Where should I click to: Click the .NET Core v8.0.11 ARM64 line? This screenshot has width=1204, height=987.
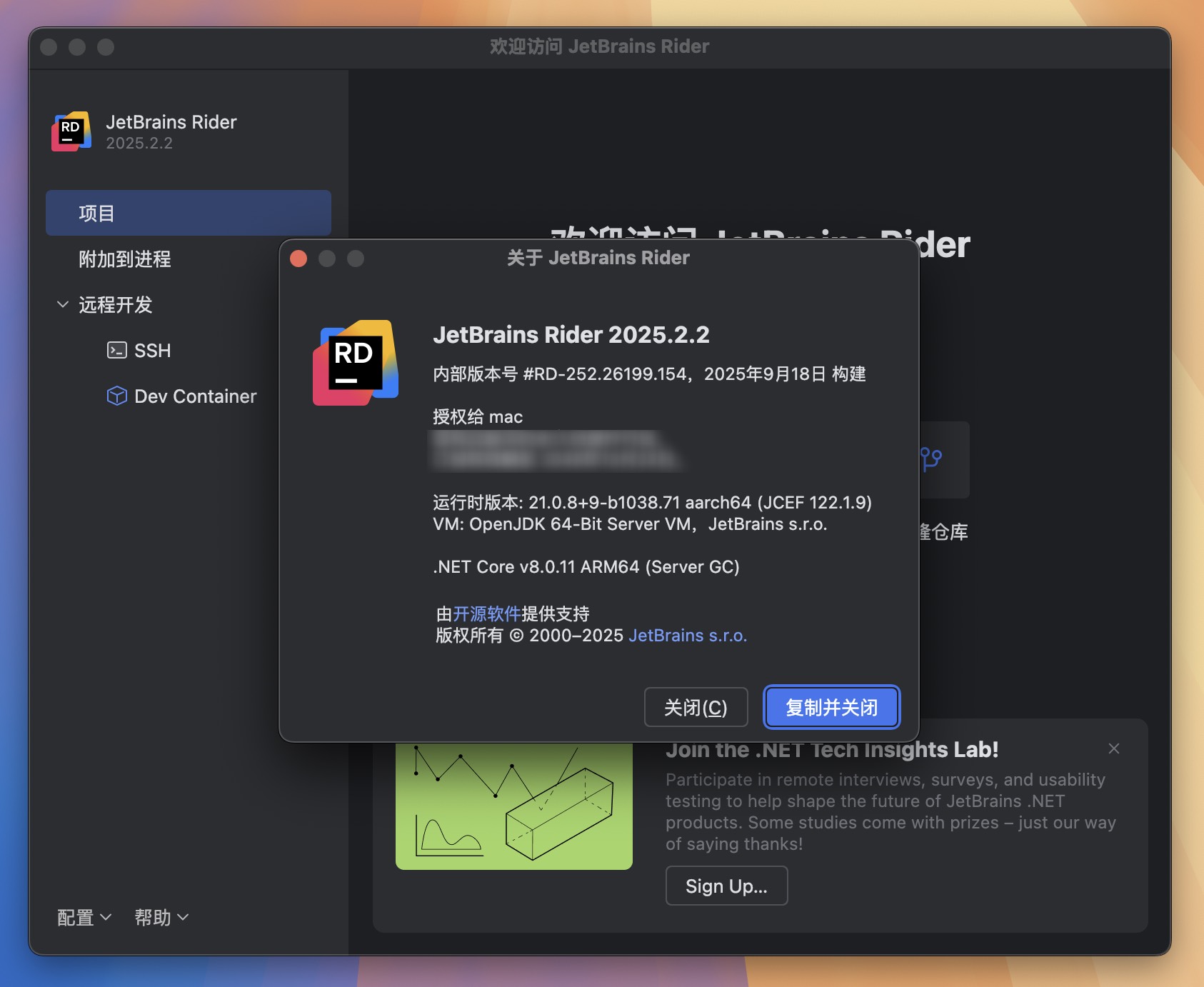pos(586,566)
